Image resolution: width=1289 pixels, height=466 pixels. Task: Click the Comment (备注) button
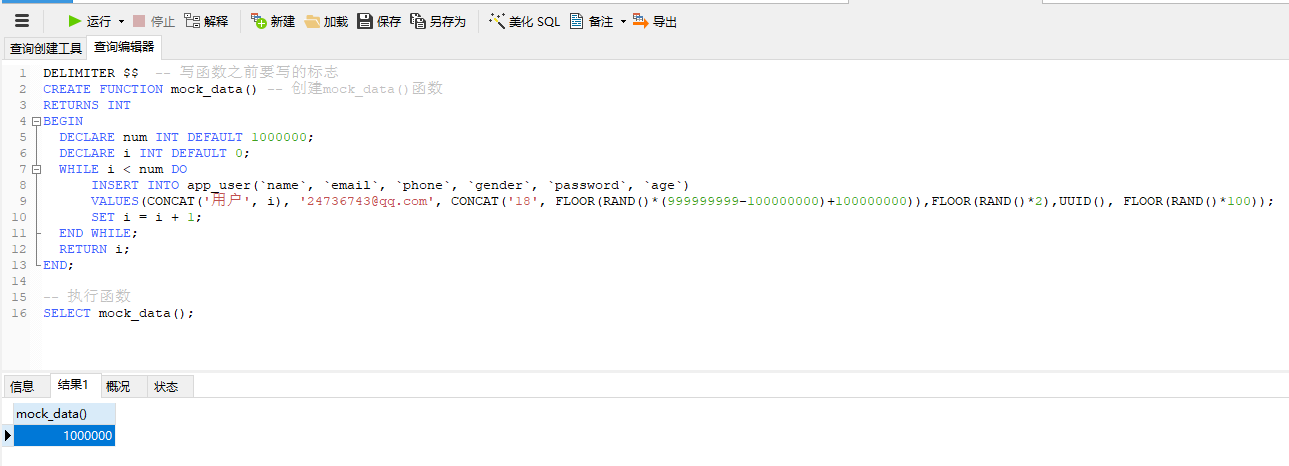[x=591, y=21]
